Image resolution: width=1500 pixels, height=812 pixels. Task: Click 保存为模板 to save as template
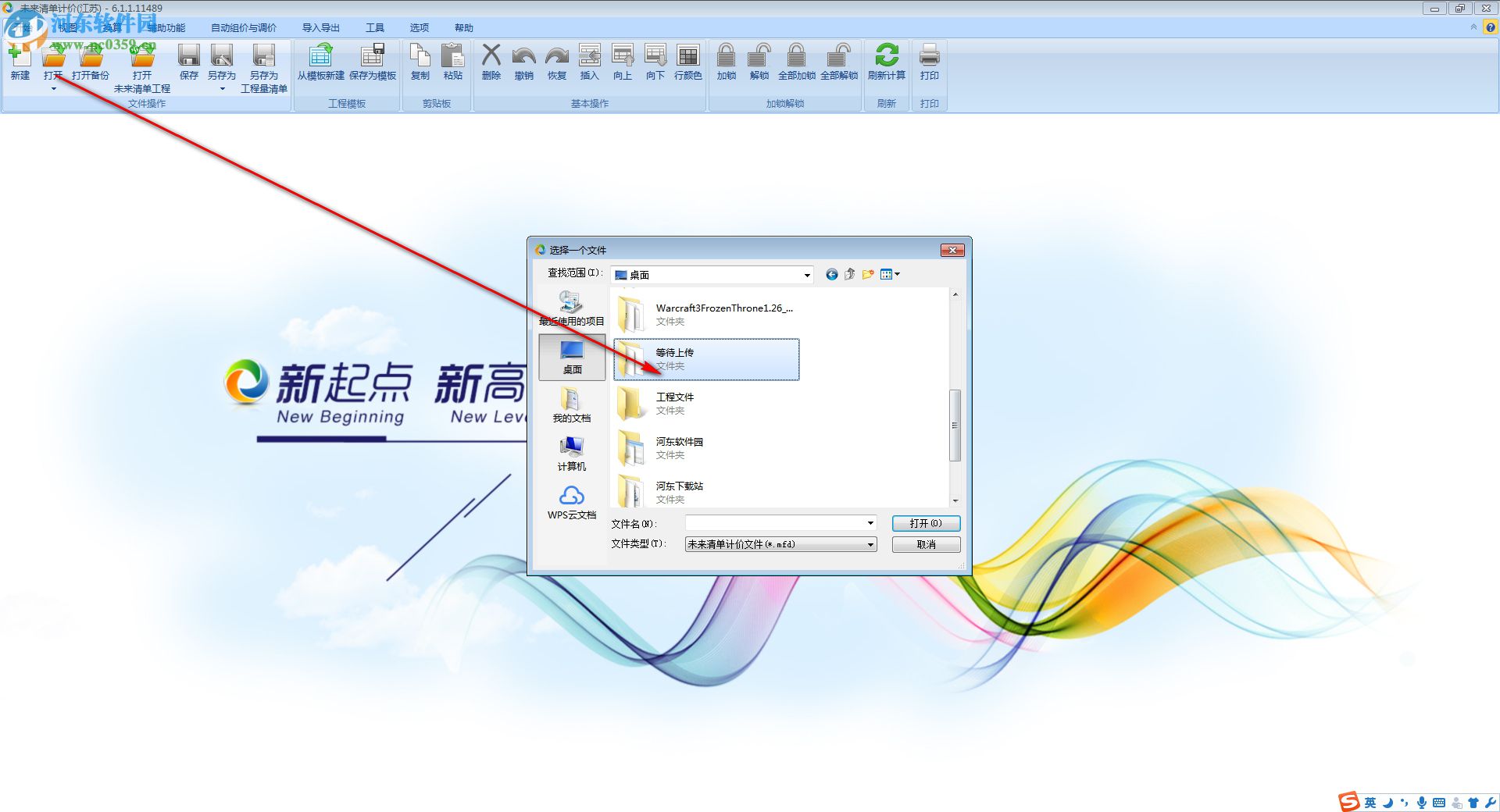pos(373,62)
